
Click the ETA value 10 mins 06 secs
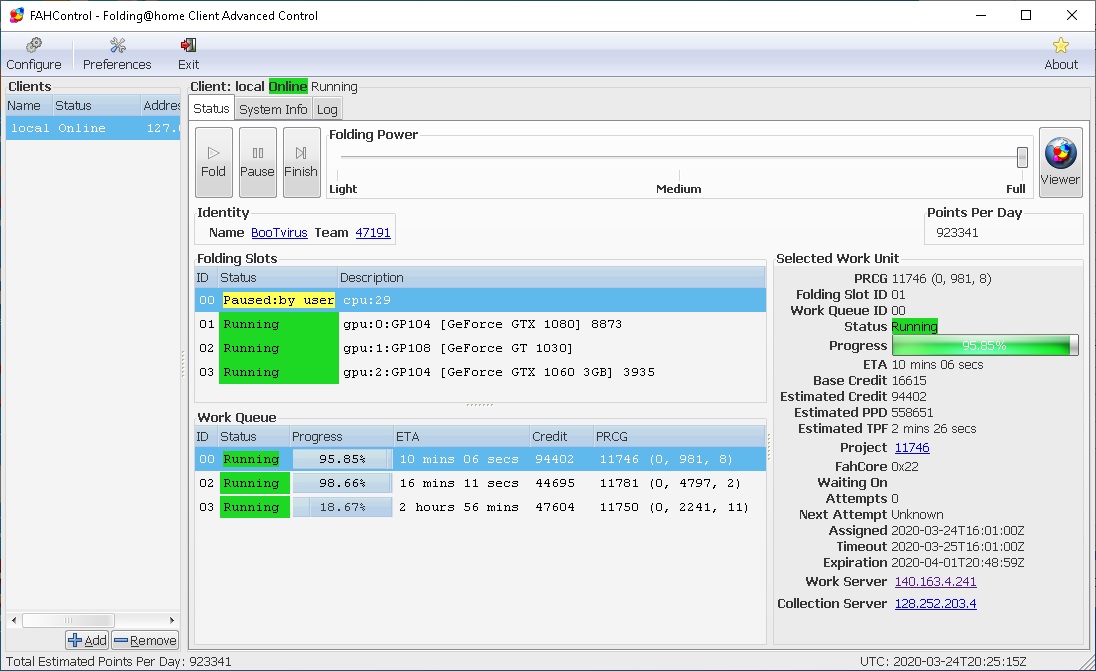coord(937,364)
